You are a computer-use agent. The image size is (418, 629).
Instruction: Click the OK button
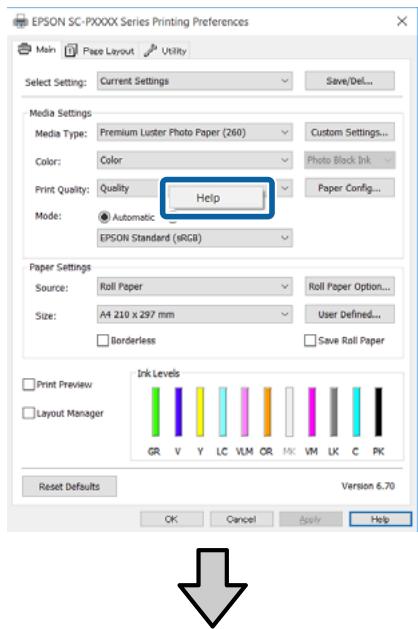click(x=172, y=519)
